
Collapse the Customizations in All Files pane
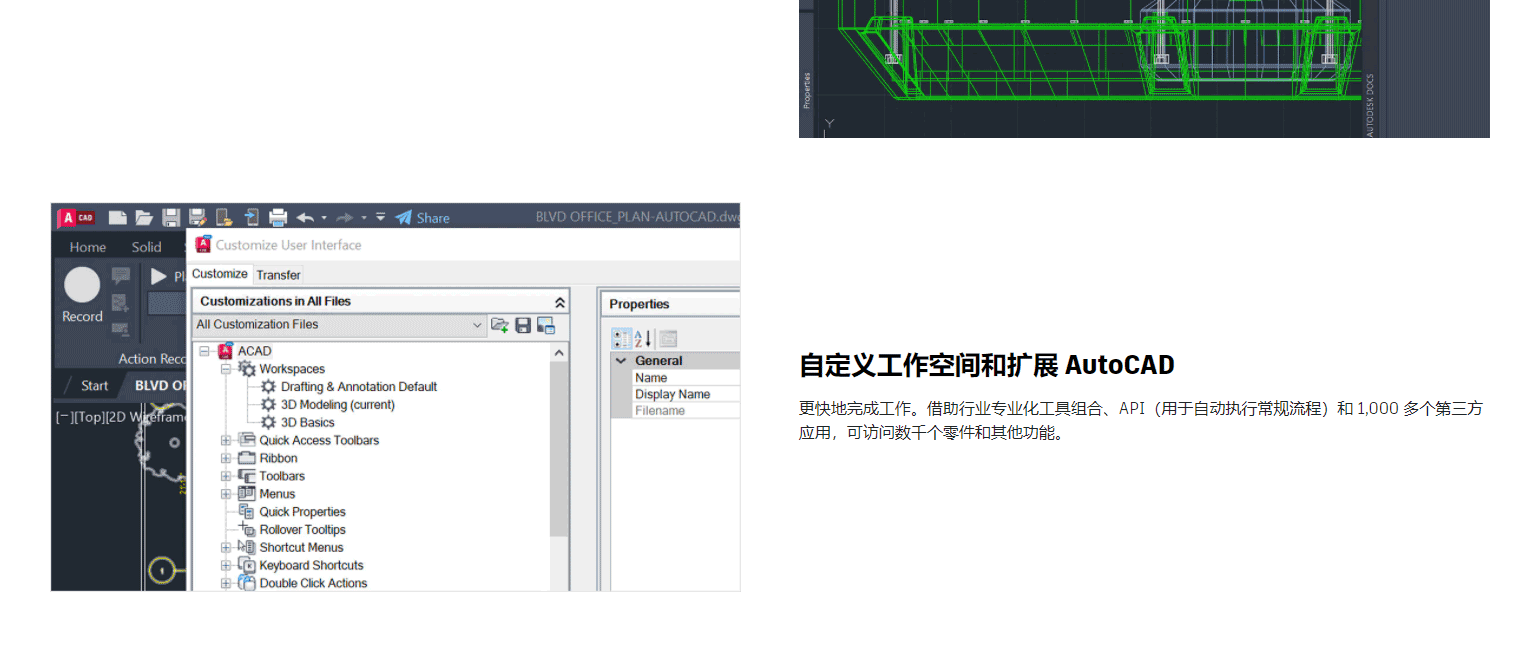[560, 301]
